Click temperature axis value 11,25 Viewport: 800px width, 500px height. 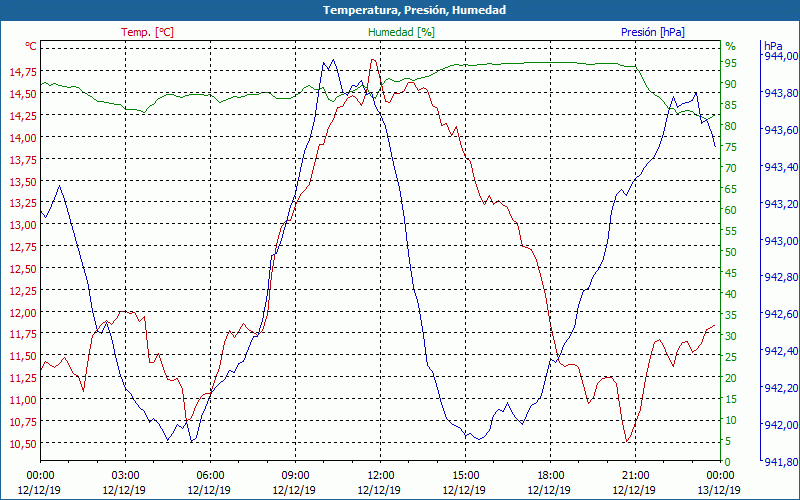click(x=23, y=378)
